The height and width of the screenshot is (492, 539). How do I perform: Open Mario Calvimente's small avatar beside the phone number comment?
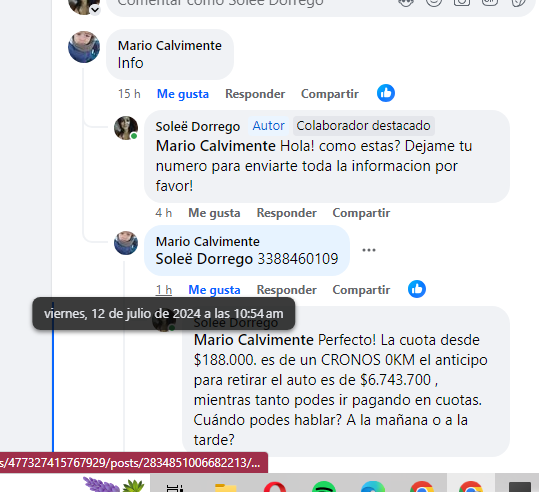[126, 243]
